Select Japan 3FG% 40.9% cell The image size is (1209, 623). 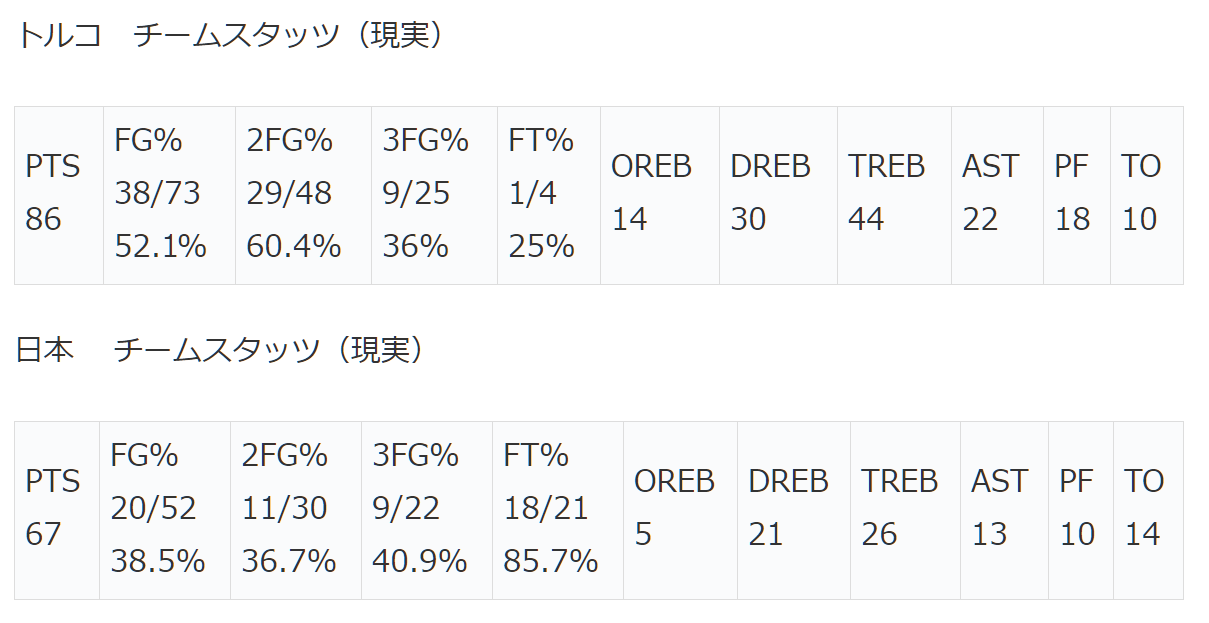click(x=427, y=510)
